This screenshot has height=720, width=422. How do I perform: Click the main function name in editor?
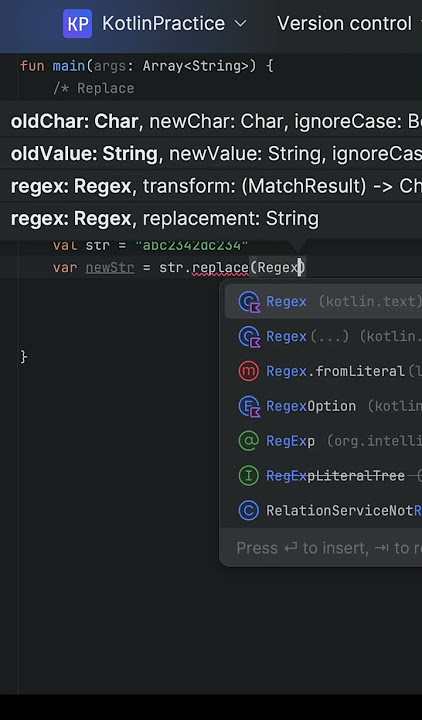pos(69,66)
